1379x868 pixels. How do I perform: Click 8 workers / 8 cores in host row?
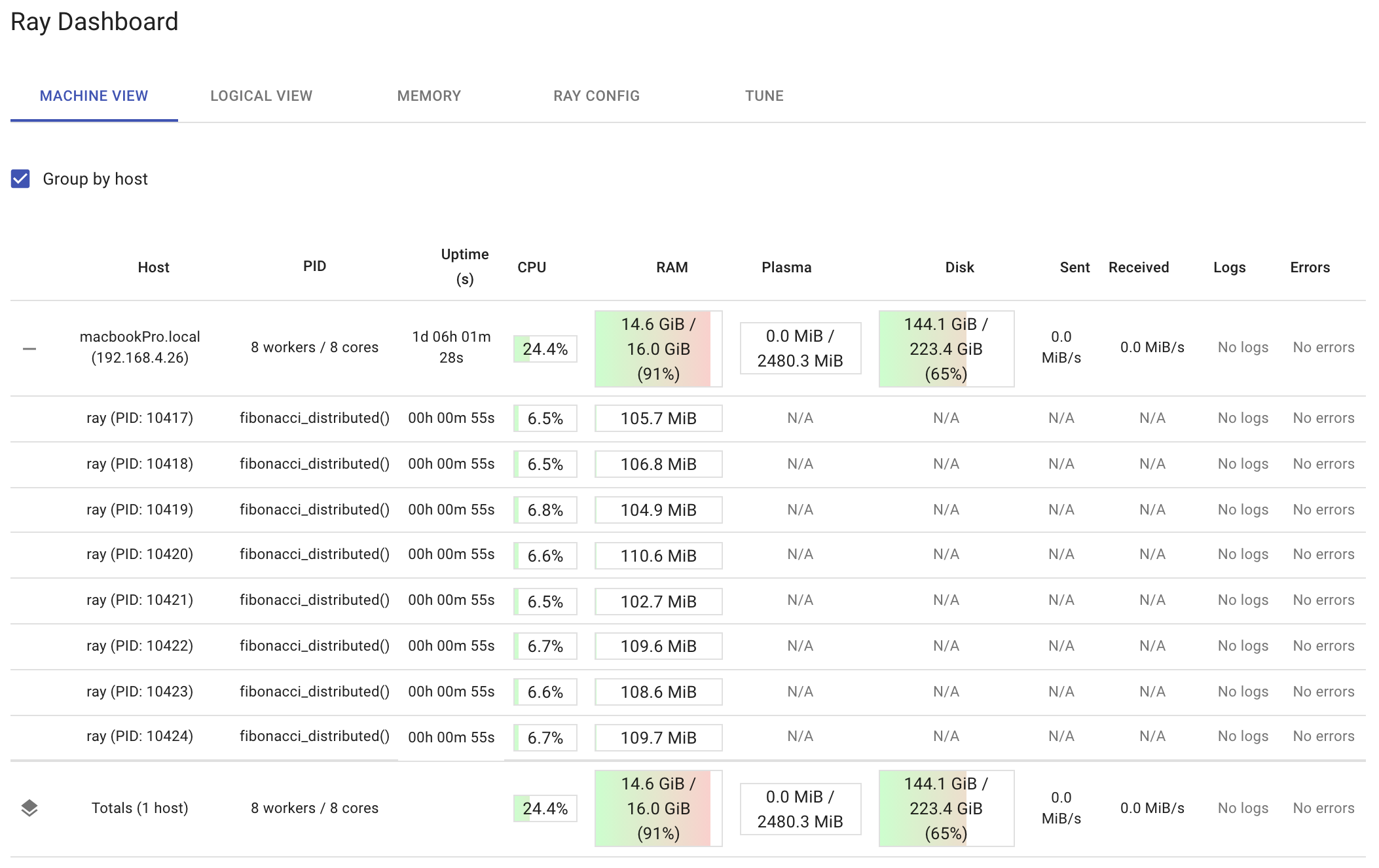click(x=314, y=347)
